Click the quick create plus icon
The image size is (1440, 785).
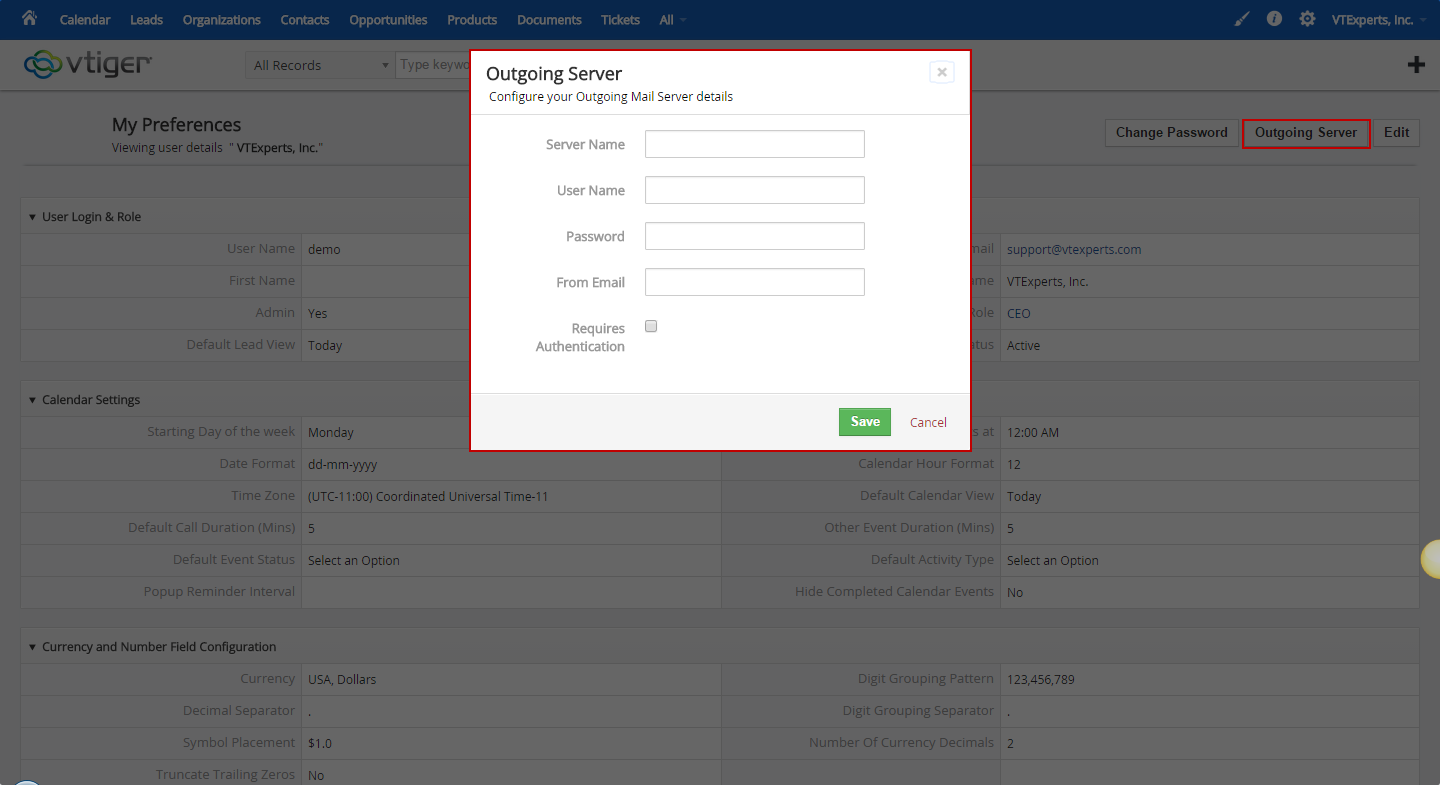[x=1416, y=65]
